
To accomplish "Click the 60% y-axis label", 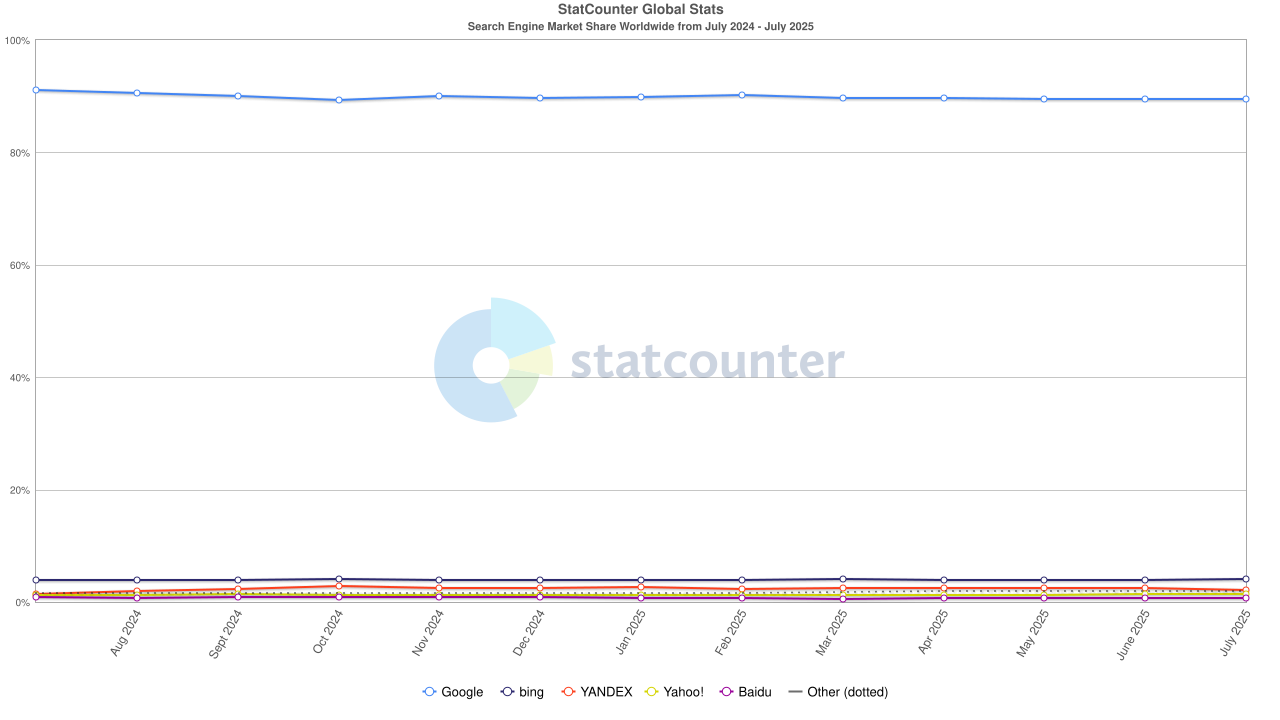I will pyautogui.click(x=19, y=266).
